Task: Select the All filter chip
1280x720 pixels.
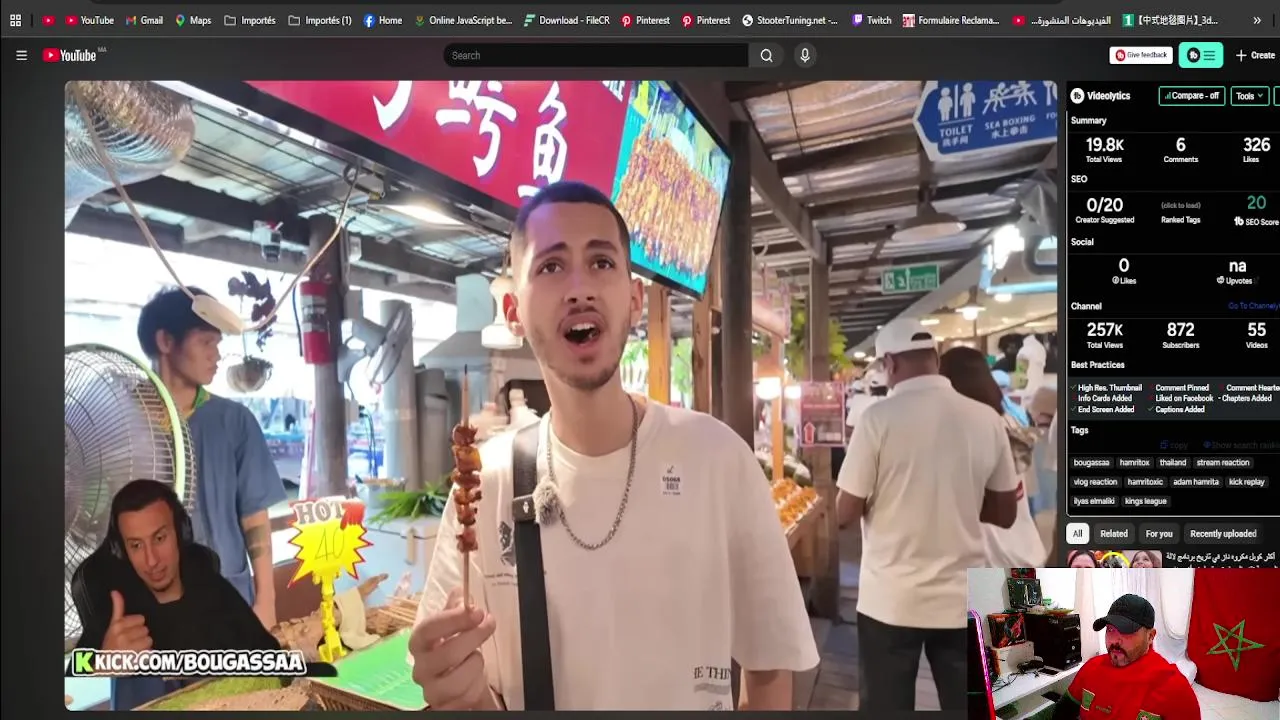Action: click(1077, 534)
